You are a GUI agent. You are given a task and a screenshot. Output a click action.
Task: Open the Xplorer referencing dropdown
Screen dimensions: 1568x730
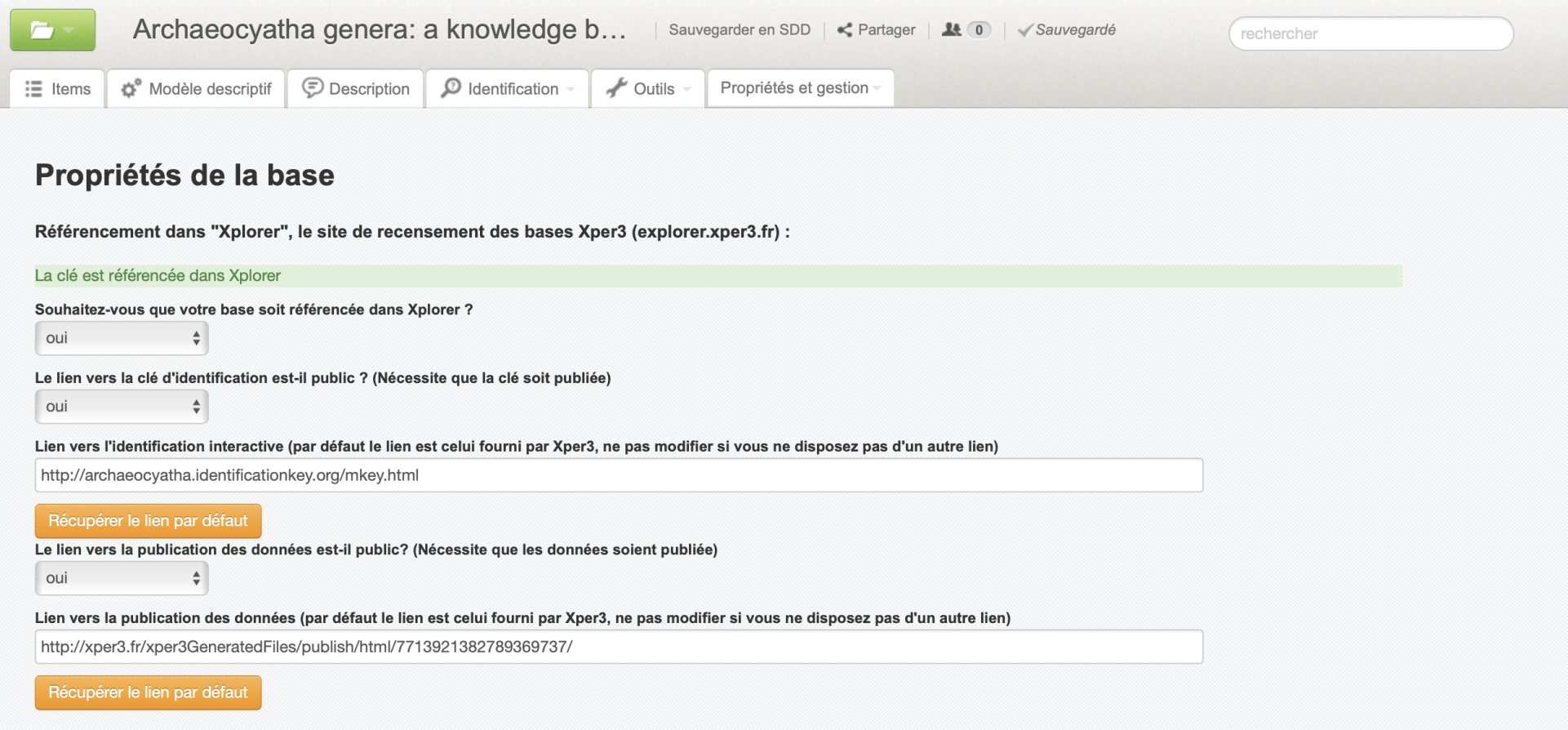(x=122, y=338)
